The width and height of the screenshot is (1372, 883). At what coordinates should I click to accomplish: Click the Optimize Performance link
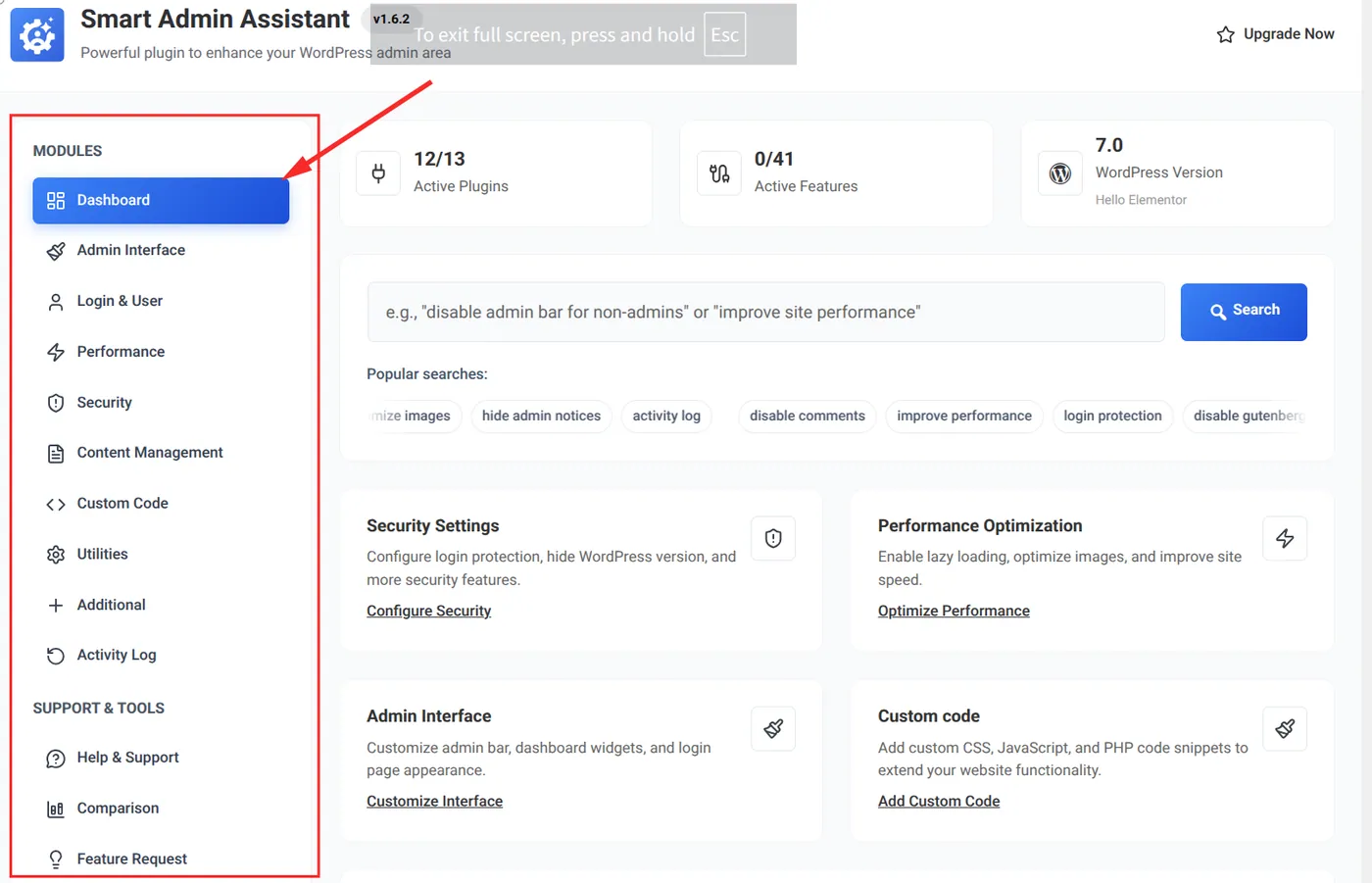[x=954, y=611]
